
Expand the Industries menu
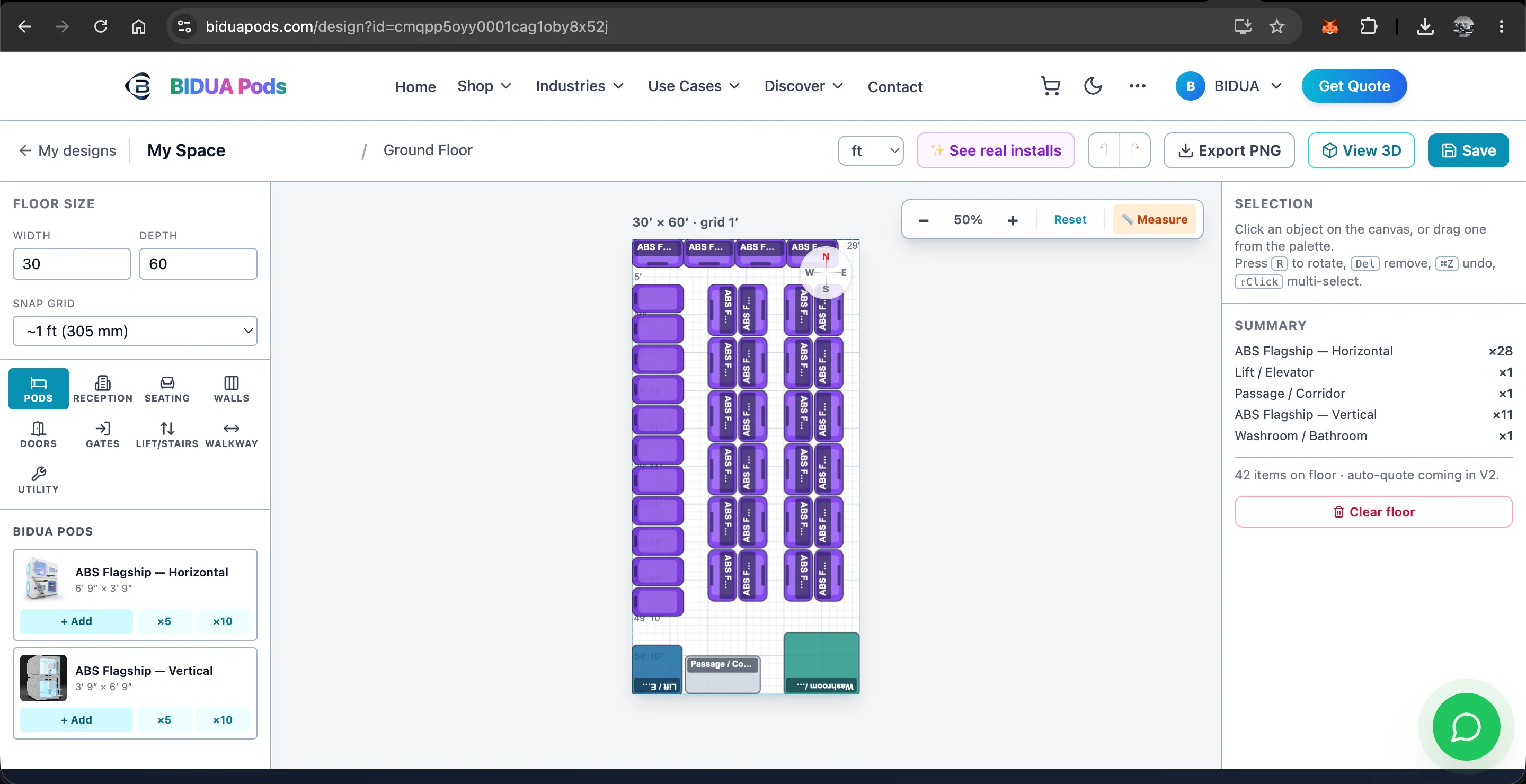click(x=579, y=86)
